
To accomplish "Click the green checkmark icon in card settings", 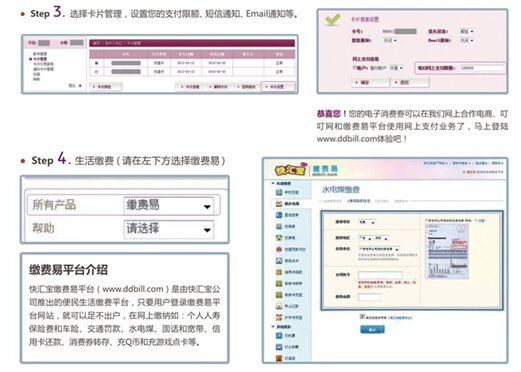I will (x=333, y=20).
